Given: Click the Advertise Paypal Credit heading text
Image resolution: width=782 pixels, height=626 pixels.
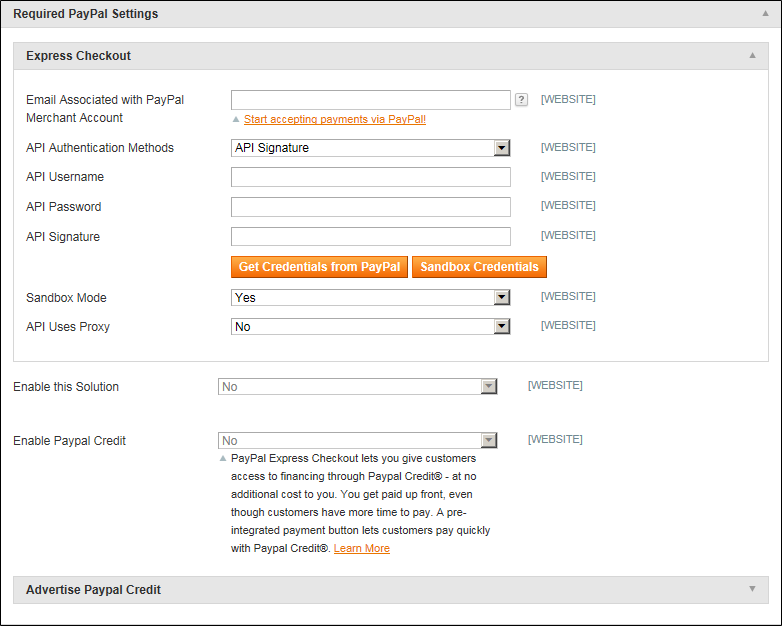Looking at the screenshot, I should [x=93, y=590].
